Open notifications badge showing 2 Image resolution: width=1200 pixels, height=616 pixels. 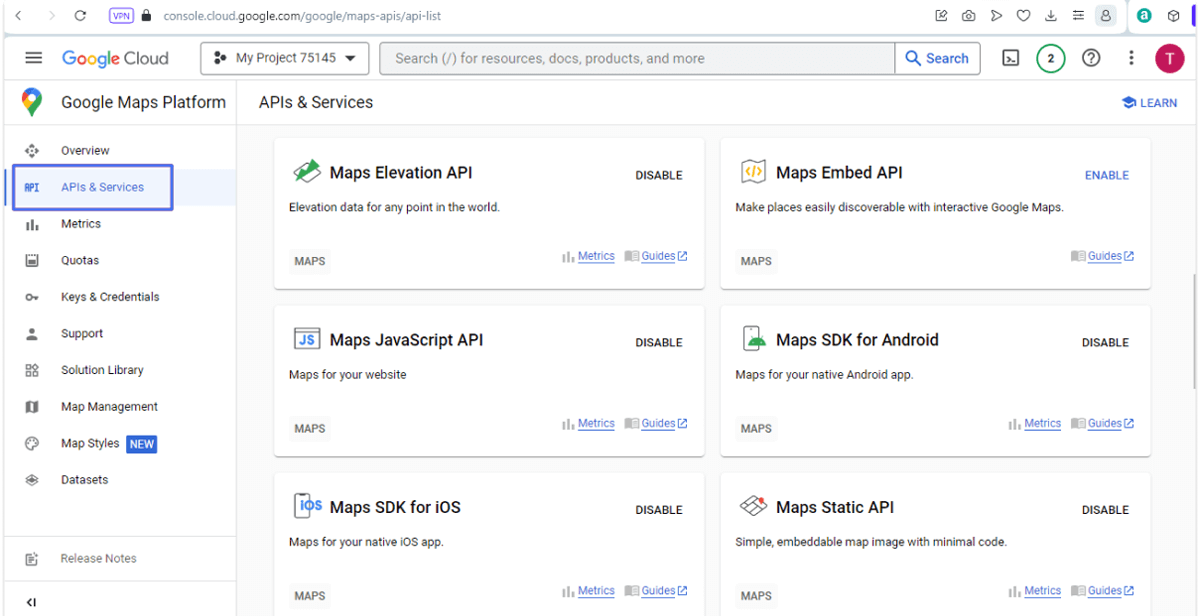pyautogui.click(x=1050, y=58)
